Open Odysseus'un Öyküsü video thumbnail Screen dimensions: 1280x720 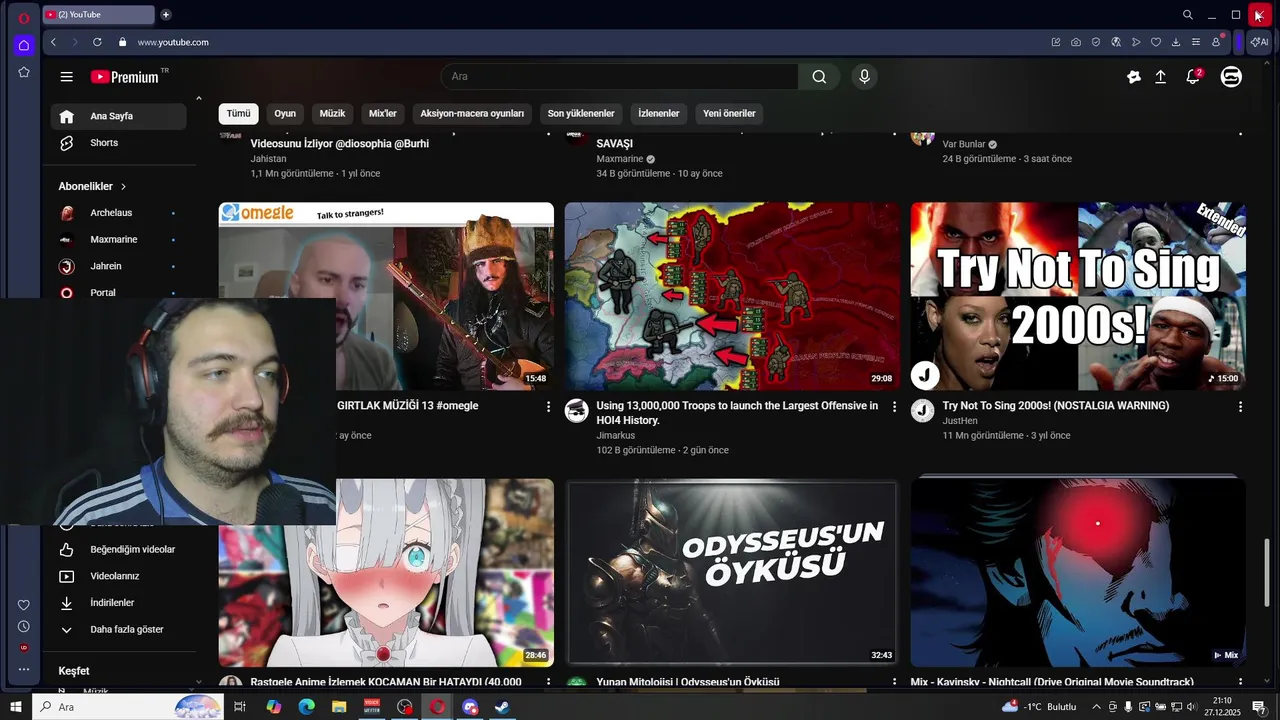732,572
